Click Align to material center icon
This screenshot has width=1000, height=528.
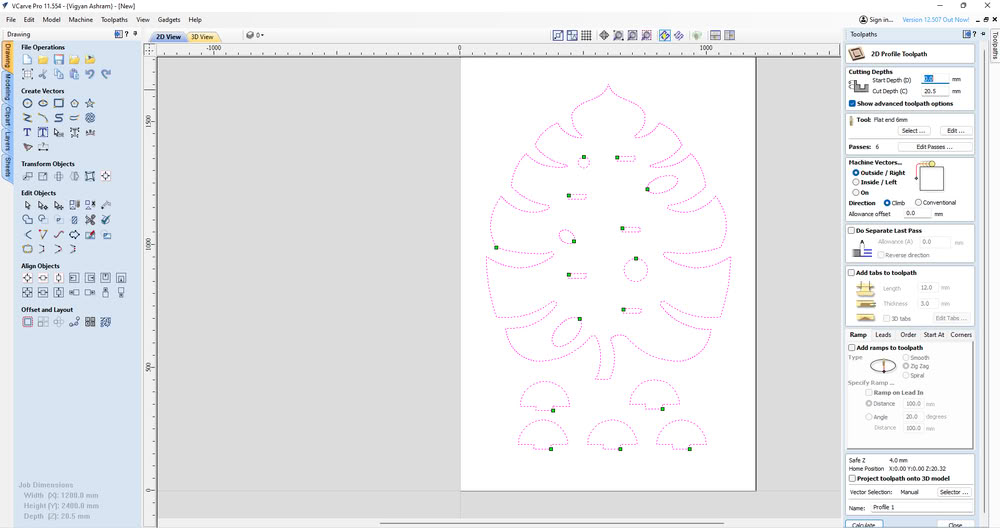(27, 277)
